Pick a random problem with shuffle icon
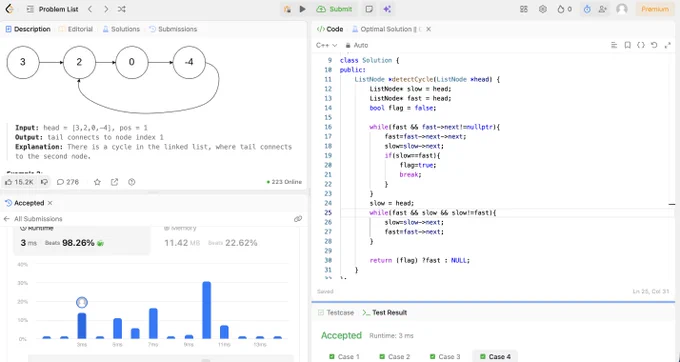This screenshot has width=680, height=362. point(121,9)
